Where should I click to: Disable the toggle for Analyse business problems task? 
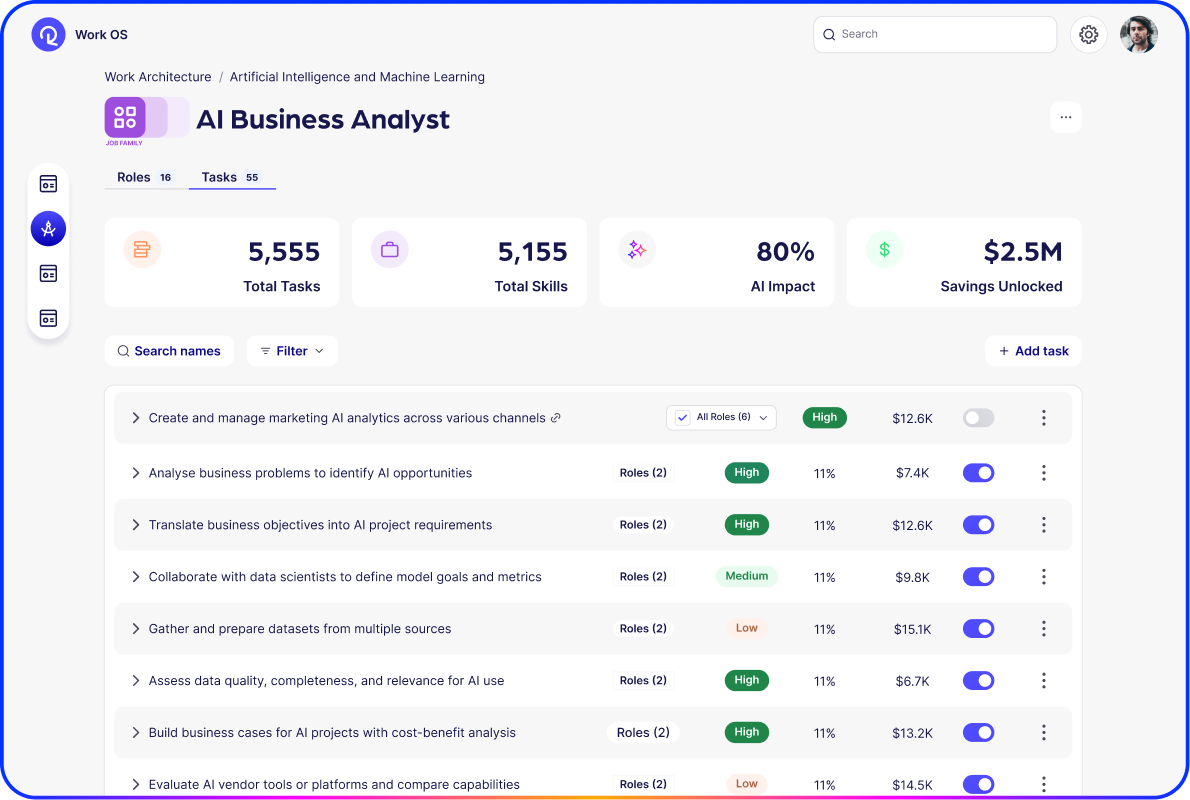pyautogui.click(x=978, y=472)
